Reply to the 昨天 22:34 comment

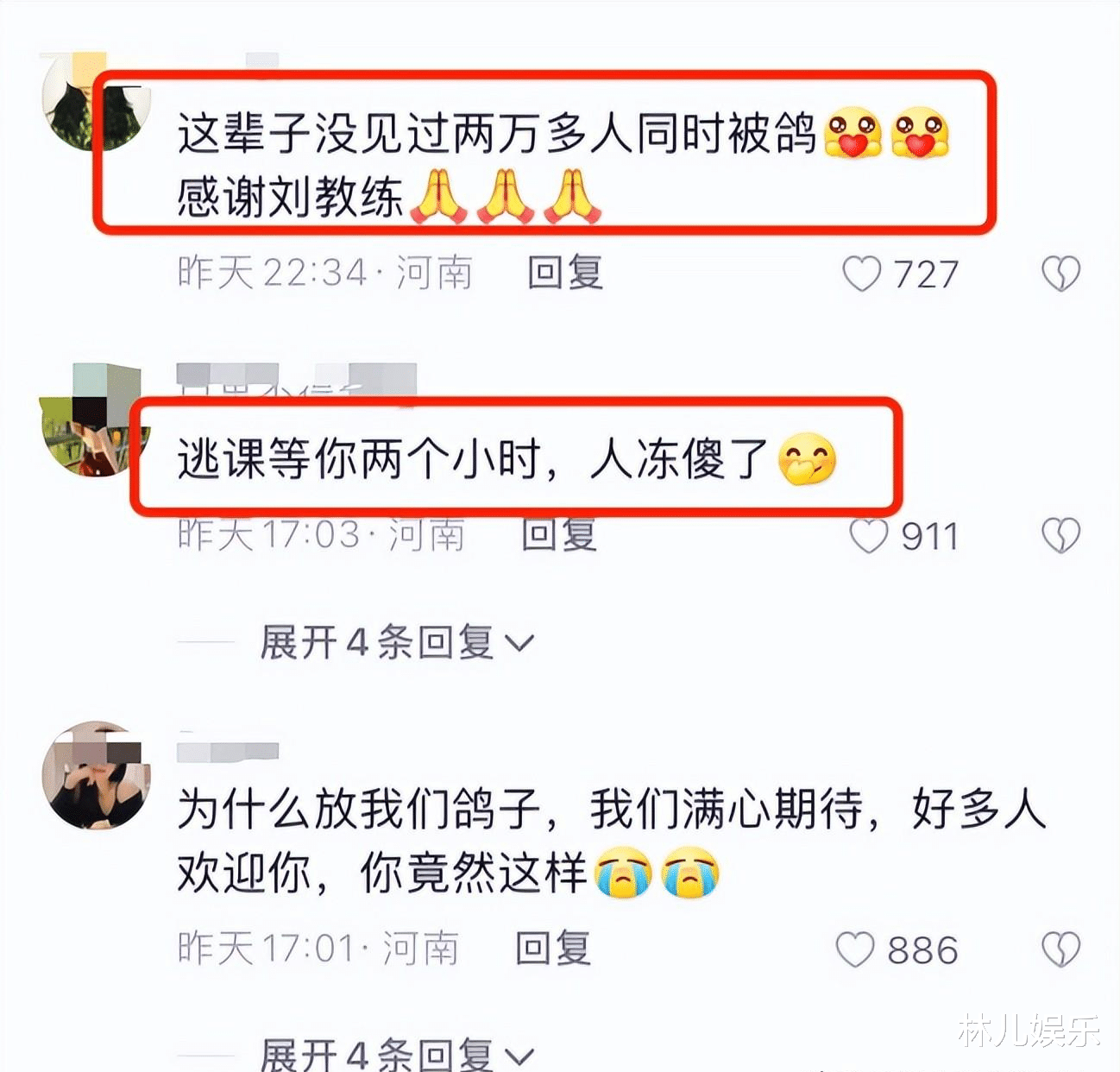pos(565,273)
